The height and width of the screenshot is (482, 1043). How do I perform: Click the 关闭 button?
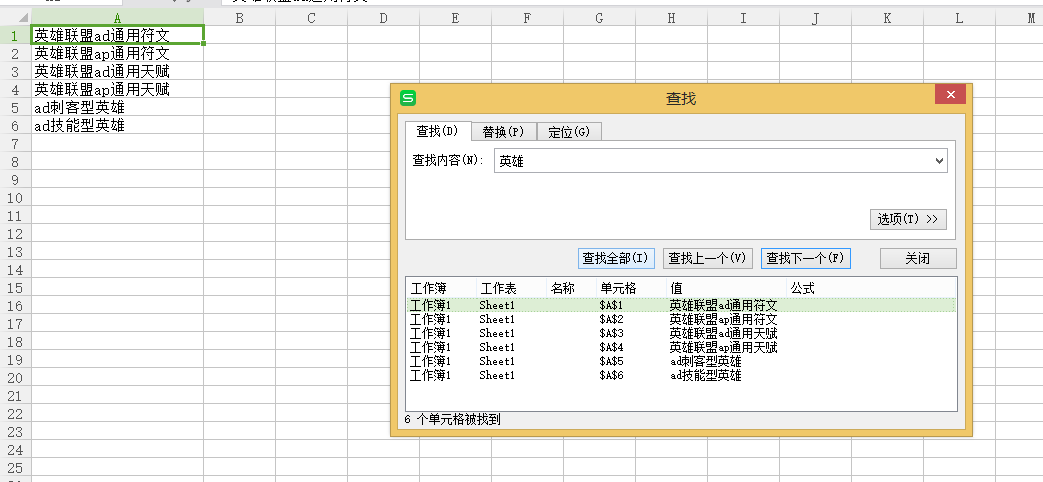918,259
